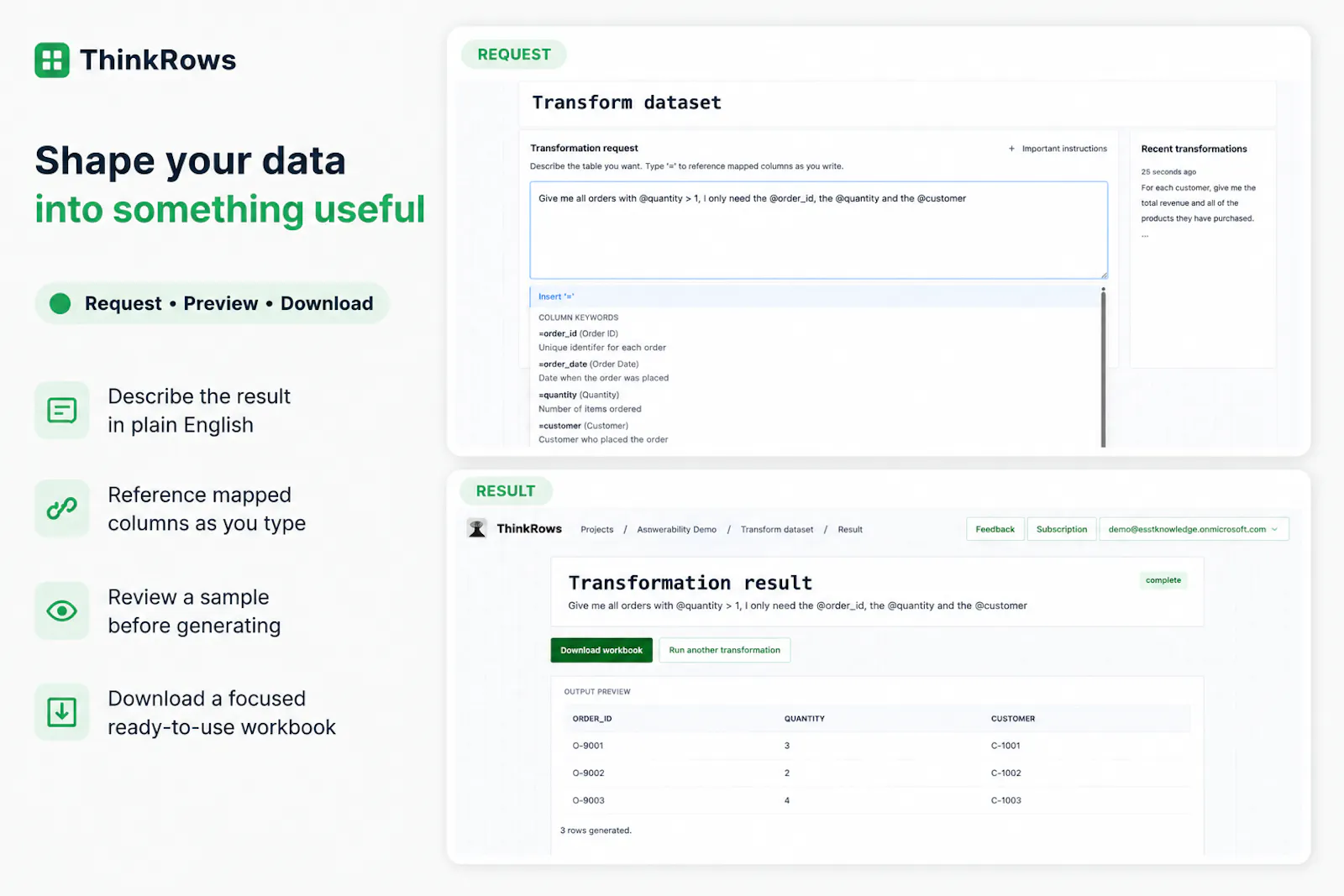Click the Recent transformations heading
This screenshot has width=1344, height=896.
(1194, 149)
